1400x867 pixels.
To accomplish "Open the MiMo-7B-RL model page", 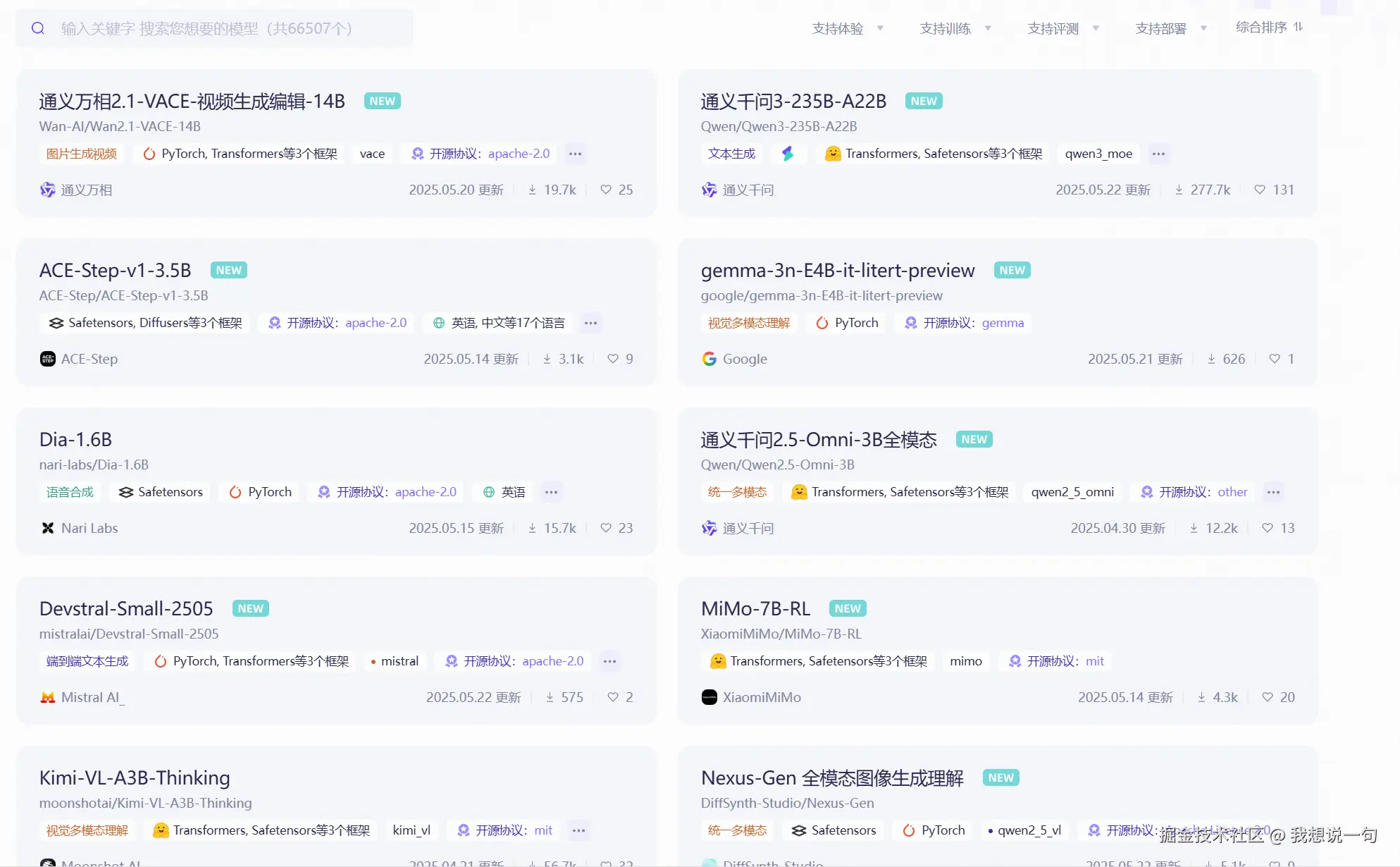I will tap(755, 609).
